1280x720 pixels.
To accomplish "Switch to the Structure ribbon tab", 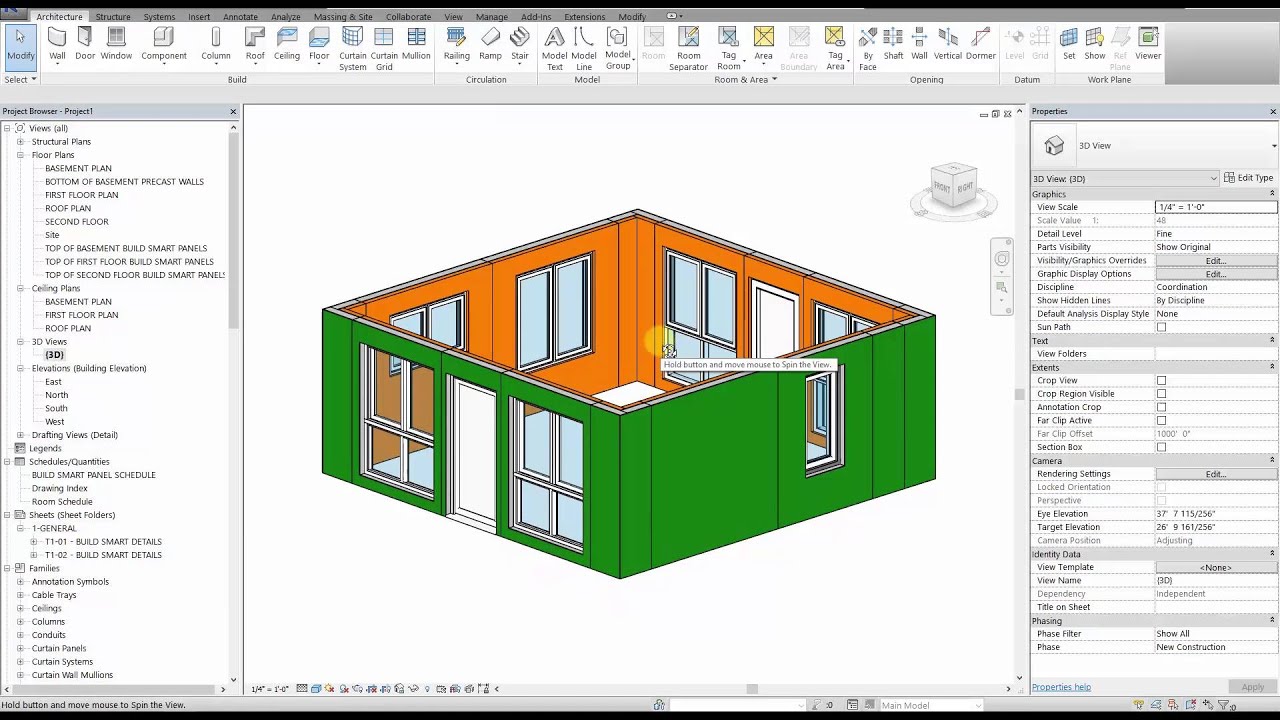I will click(113, 17).
